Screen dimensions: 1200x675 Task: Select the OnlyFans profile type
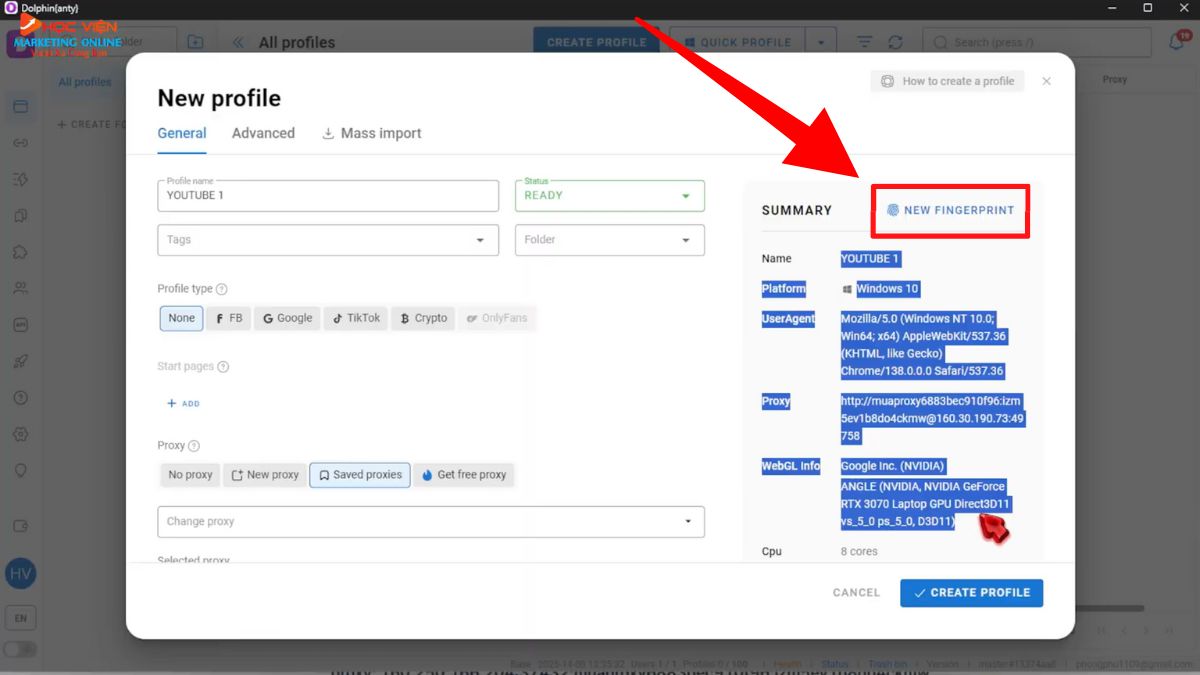click(496, 318)
